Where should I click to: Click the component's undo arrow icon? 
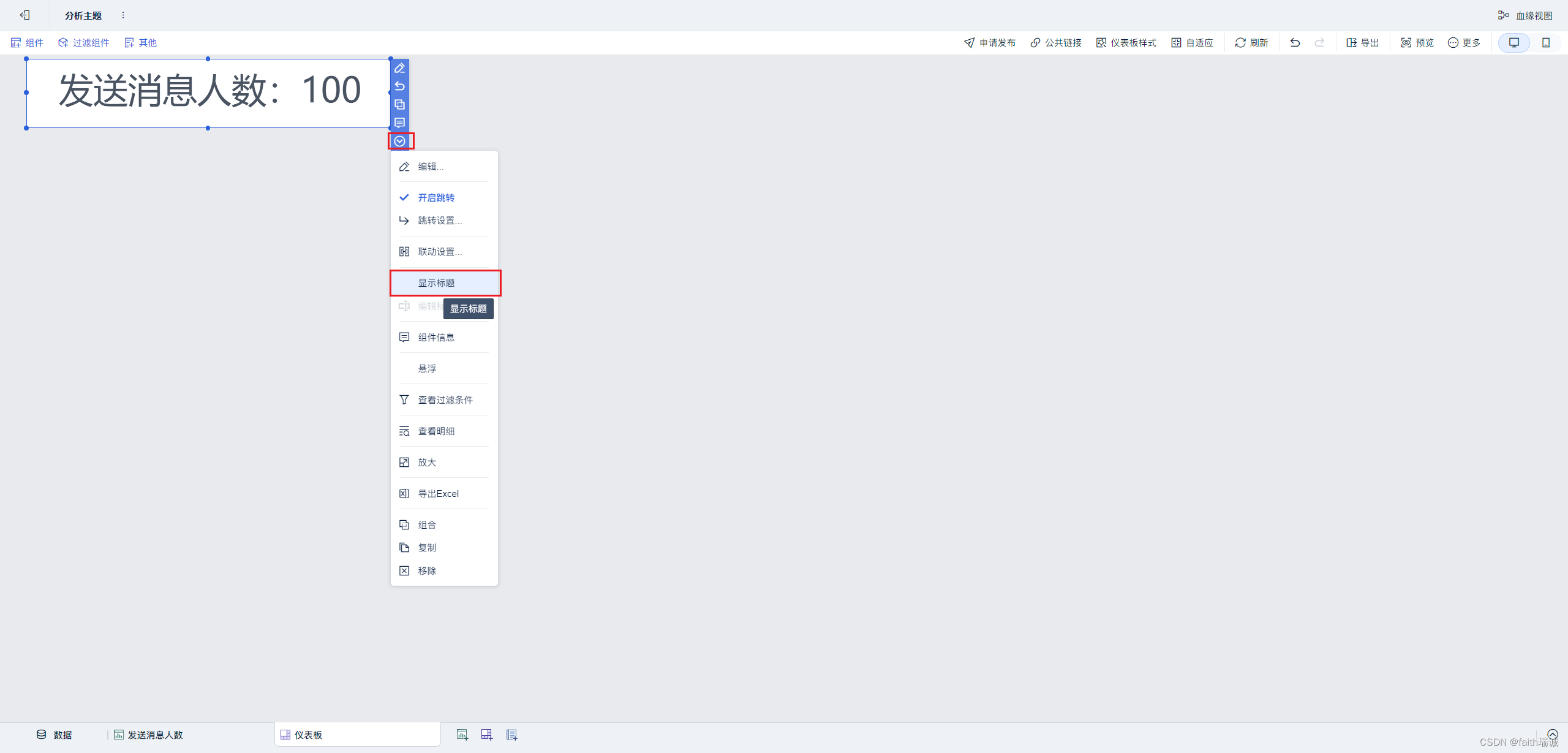click(x=399, y=86)
